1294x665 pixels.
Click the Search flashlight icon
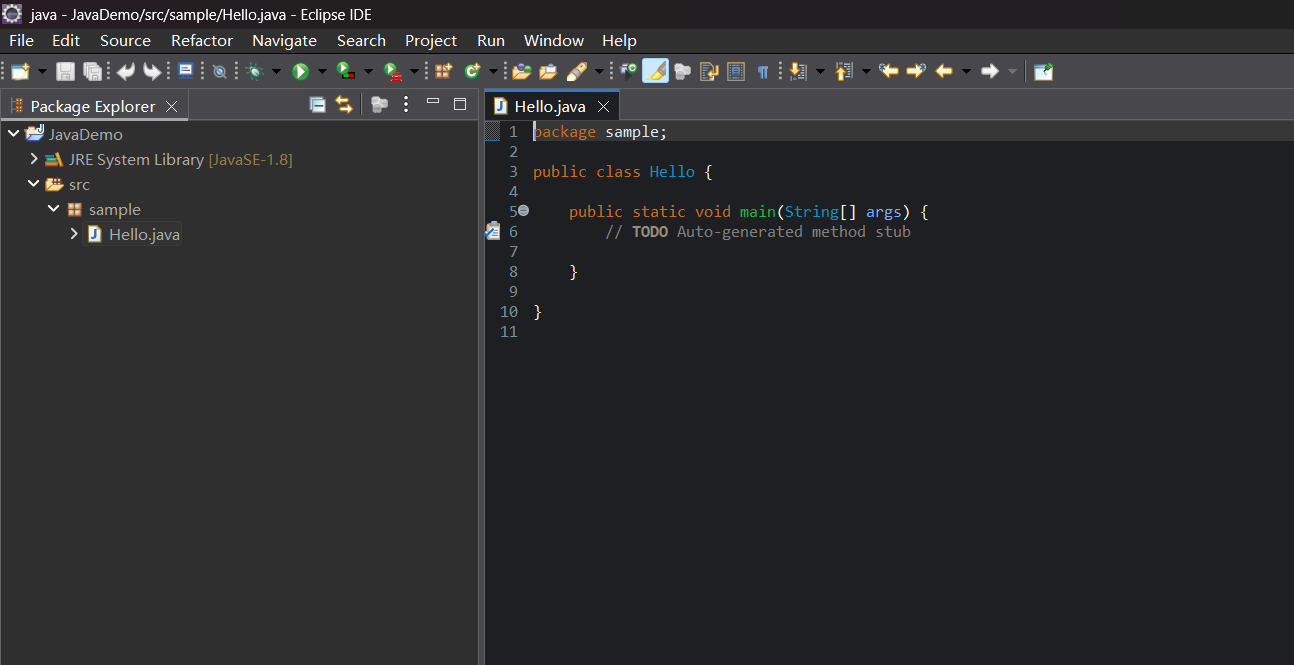pyautogui.click(x=577, y=71)
